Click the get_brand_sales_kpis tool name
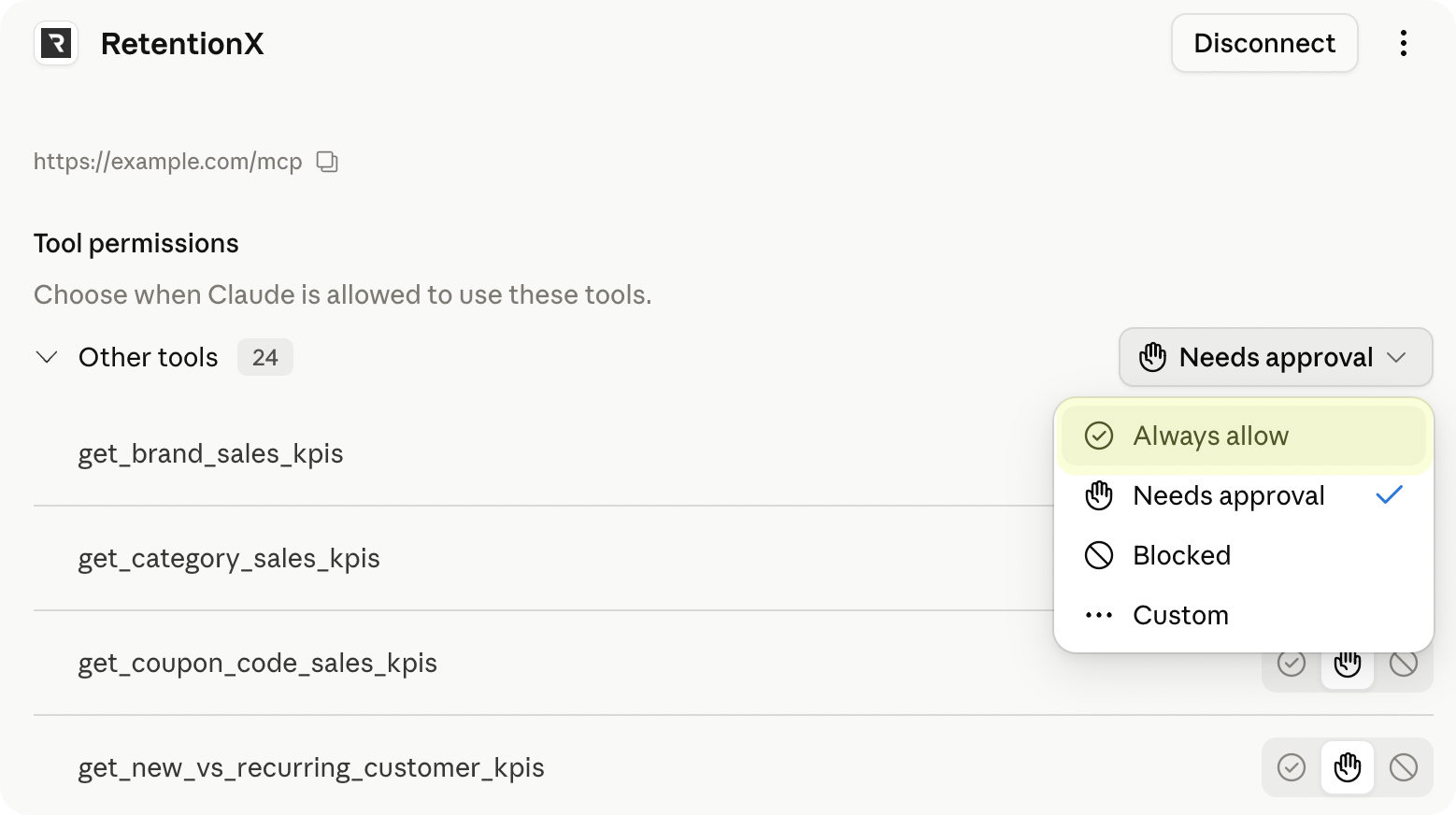This screenshot has height=815, width=1456. (x=210, y=454)
